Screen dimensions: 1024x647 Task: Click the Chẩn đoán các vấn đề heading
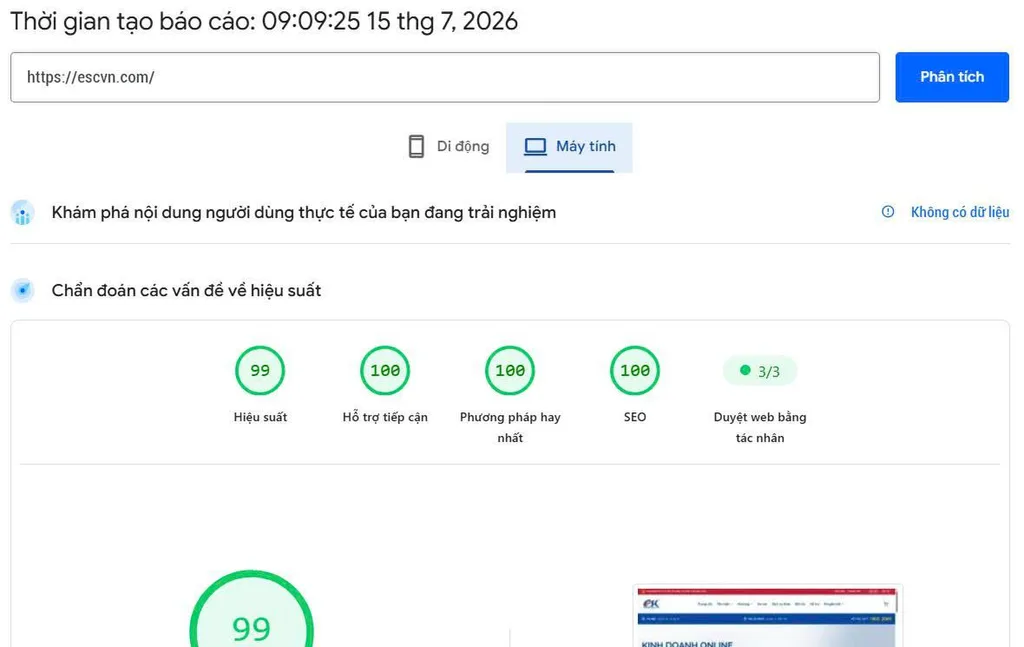[186, 291]
